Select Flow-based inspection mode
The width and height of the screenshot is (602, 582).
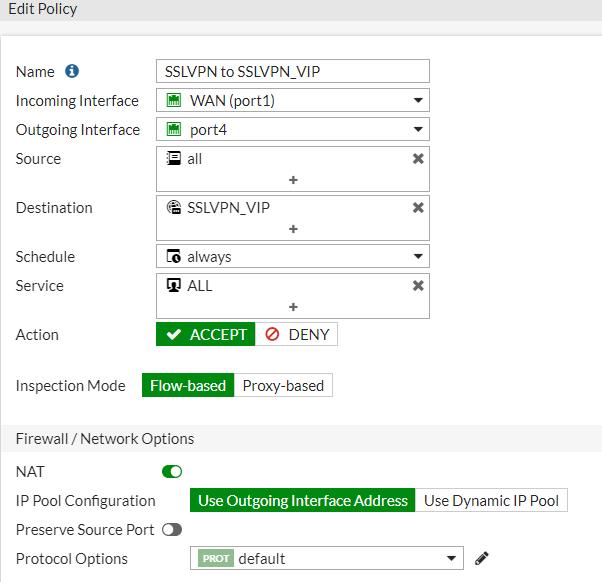coord(188,386)
